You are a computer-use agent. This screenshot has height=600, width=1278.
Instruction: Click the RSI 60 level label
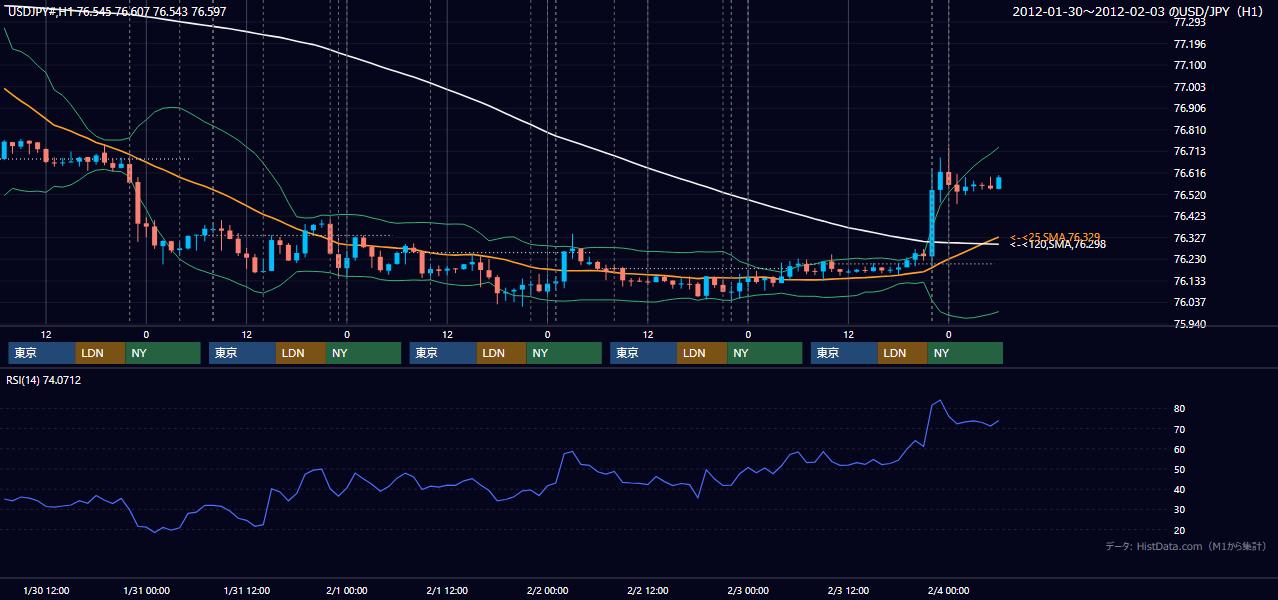pyautogui.click(x=1179, y=449)
